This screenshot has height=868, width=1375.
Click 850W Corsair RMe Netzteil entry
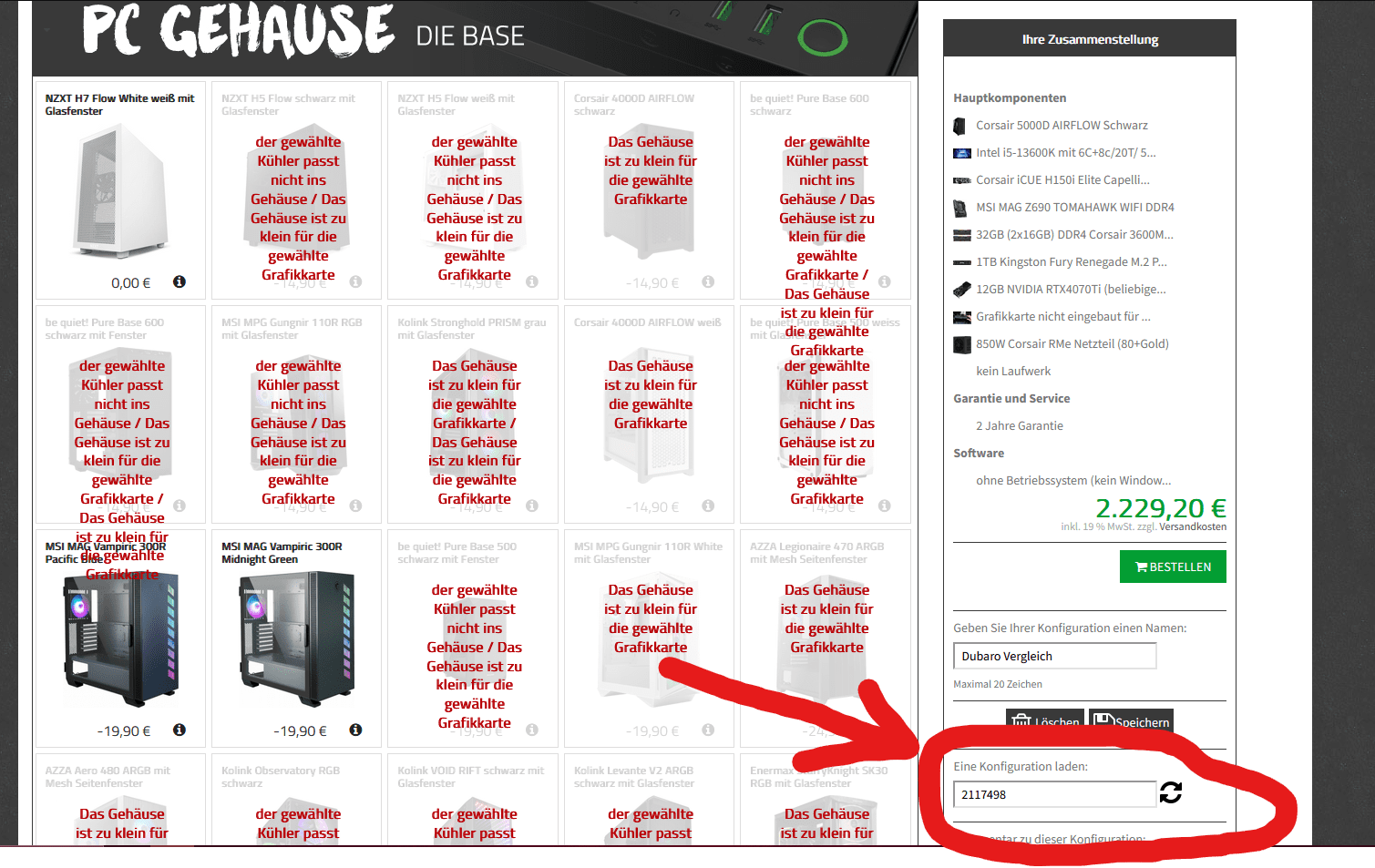pos(1072,344)
